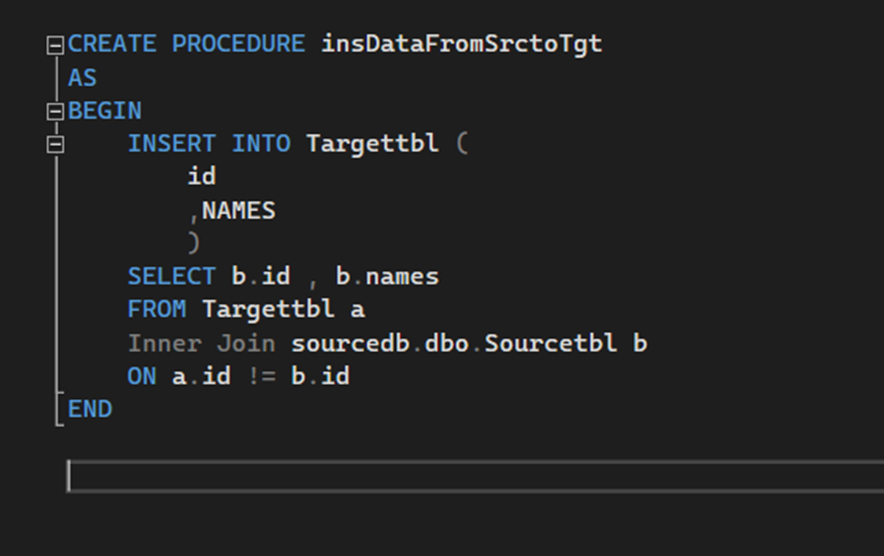Screen dimensions: 884x556
Task: Click the BEGIN keyword
Action: (105, 111)
